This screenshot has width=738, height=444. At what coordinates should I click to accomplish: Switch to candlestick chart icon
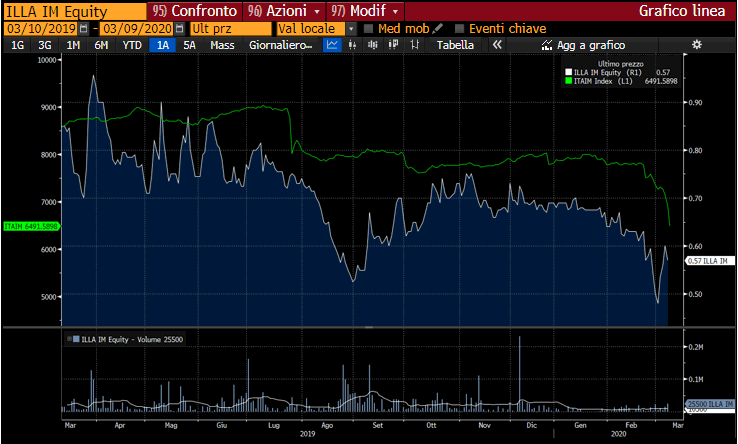tap(354, 45)
